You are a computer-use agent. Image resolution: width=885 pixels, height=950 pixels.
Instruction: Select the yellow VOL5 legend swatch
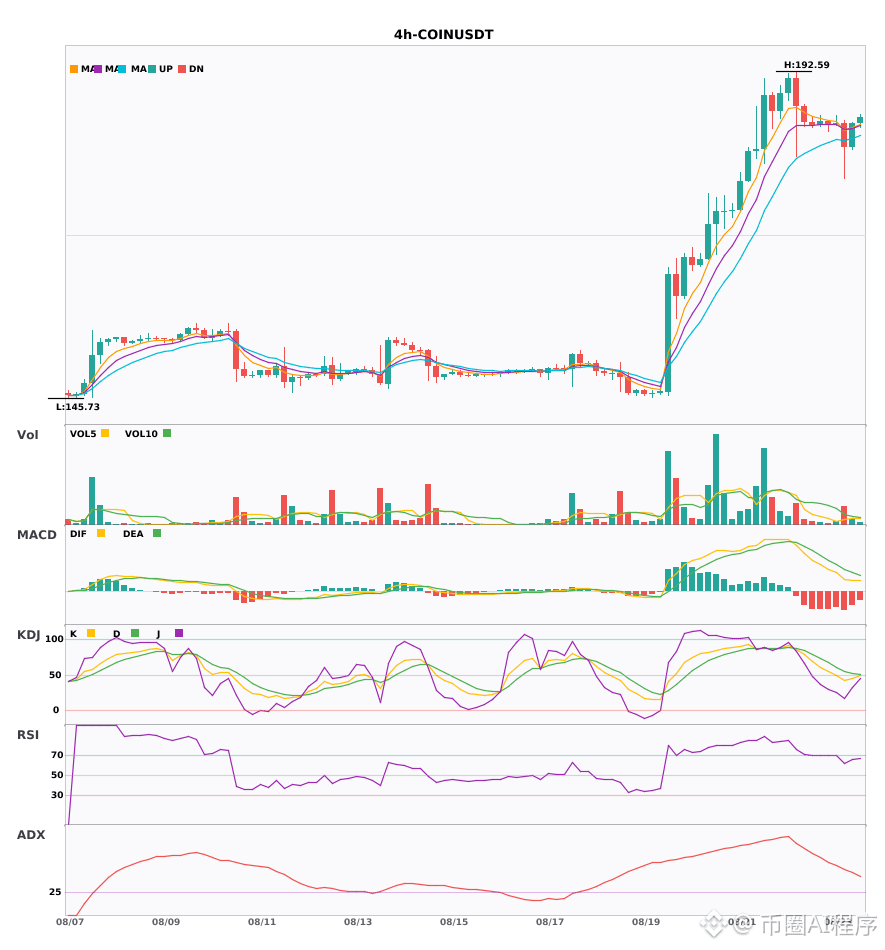pyautogui.click(x=105, y=433)
